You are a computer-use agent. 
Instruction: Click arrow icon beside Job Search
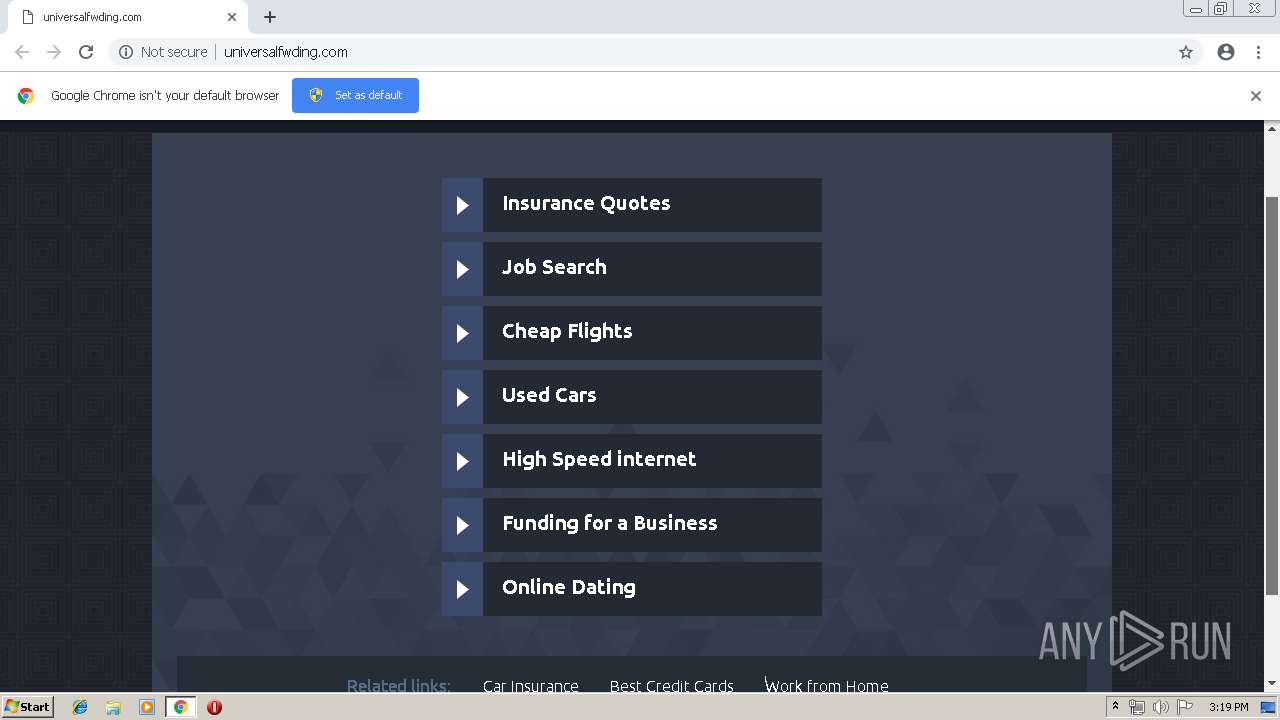pos(462,269)
